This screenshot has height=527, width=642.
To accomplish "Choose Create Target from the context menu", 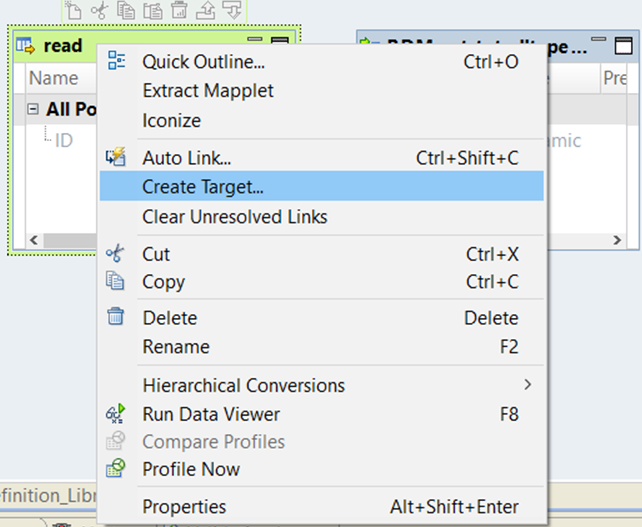I will tap(321, 186).
